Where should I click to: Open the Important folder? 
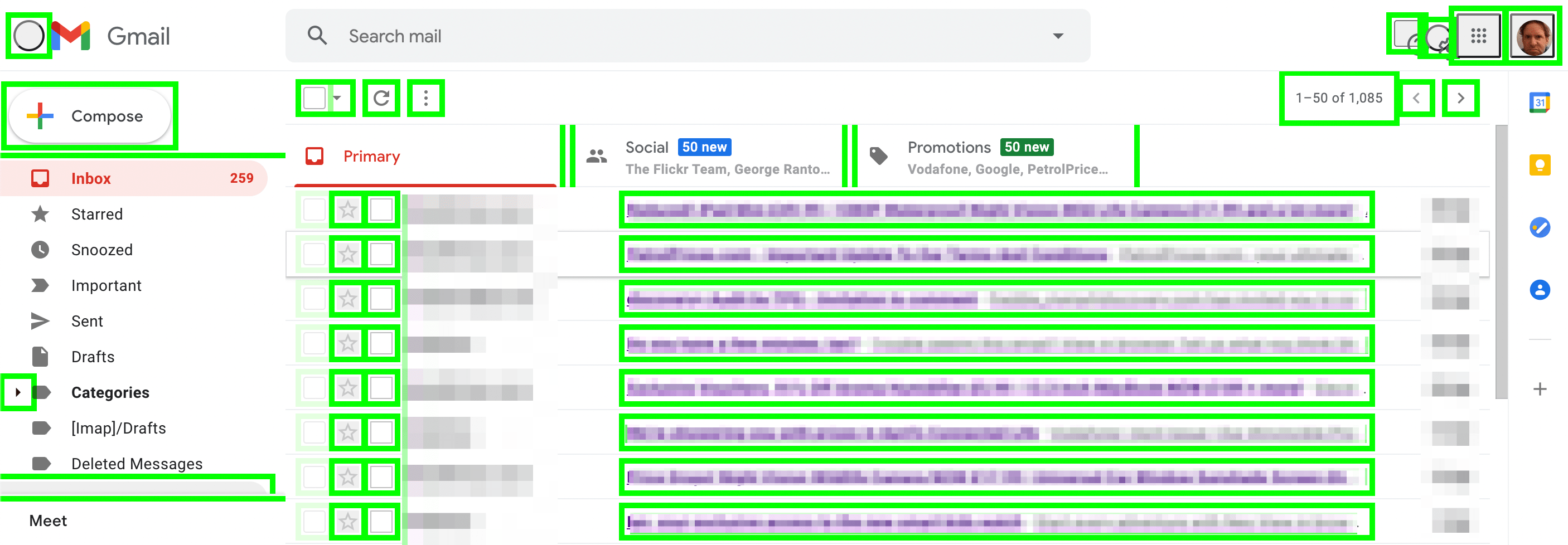click(134, 285)
